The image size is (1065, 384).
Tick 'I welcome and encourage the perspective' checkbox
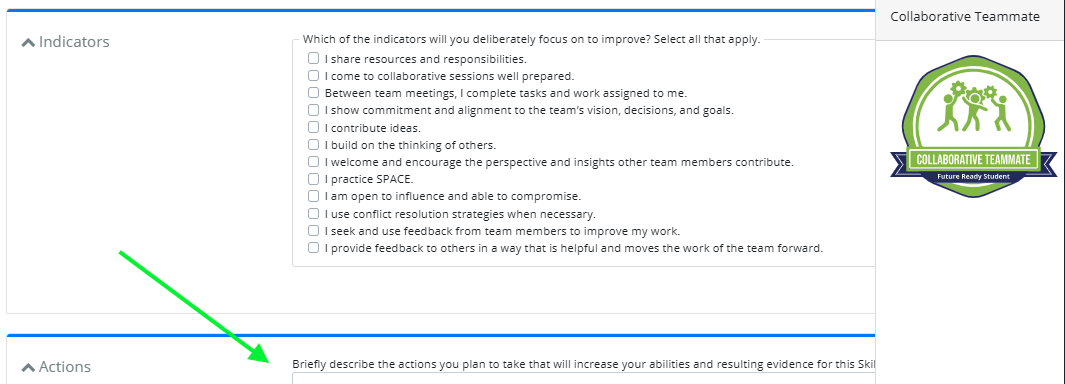313,162
